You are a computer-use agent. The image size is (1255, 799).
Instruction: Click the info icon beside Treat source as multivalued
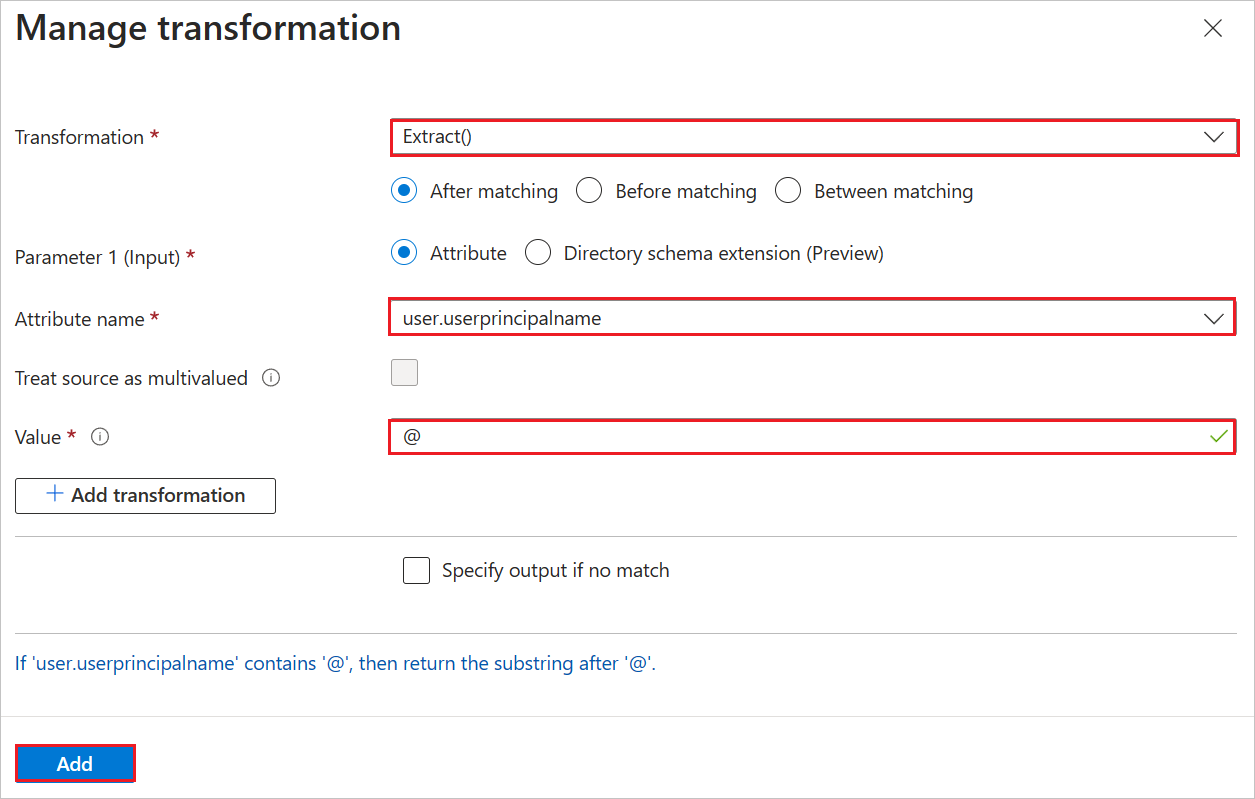pyautogui.click(x=271, y=377)
